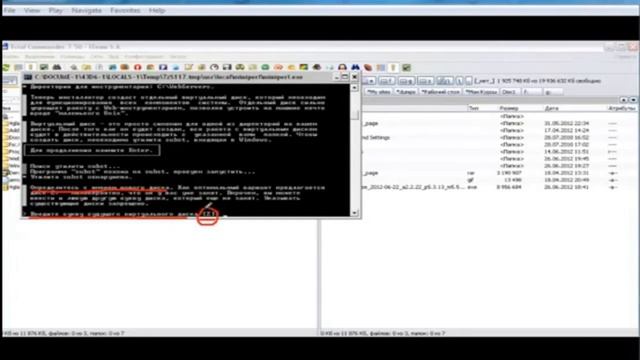The width and height of the screenshot is (640, 360).
Task: Click the person with headphones toolbar icon
Action: tap(342, 67)
